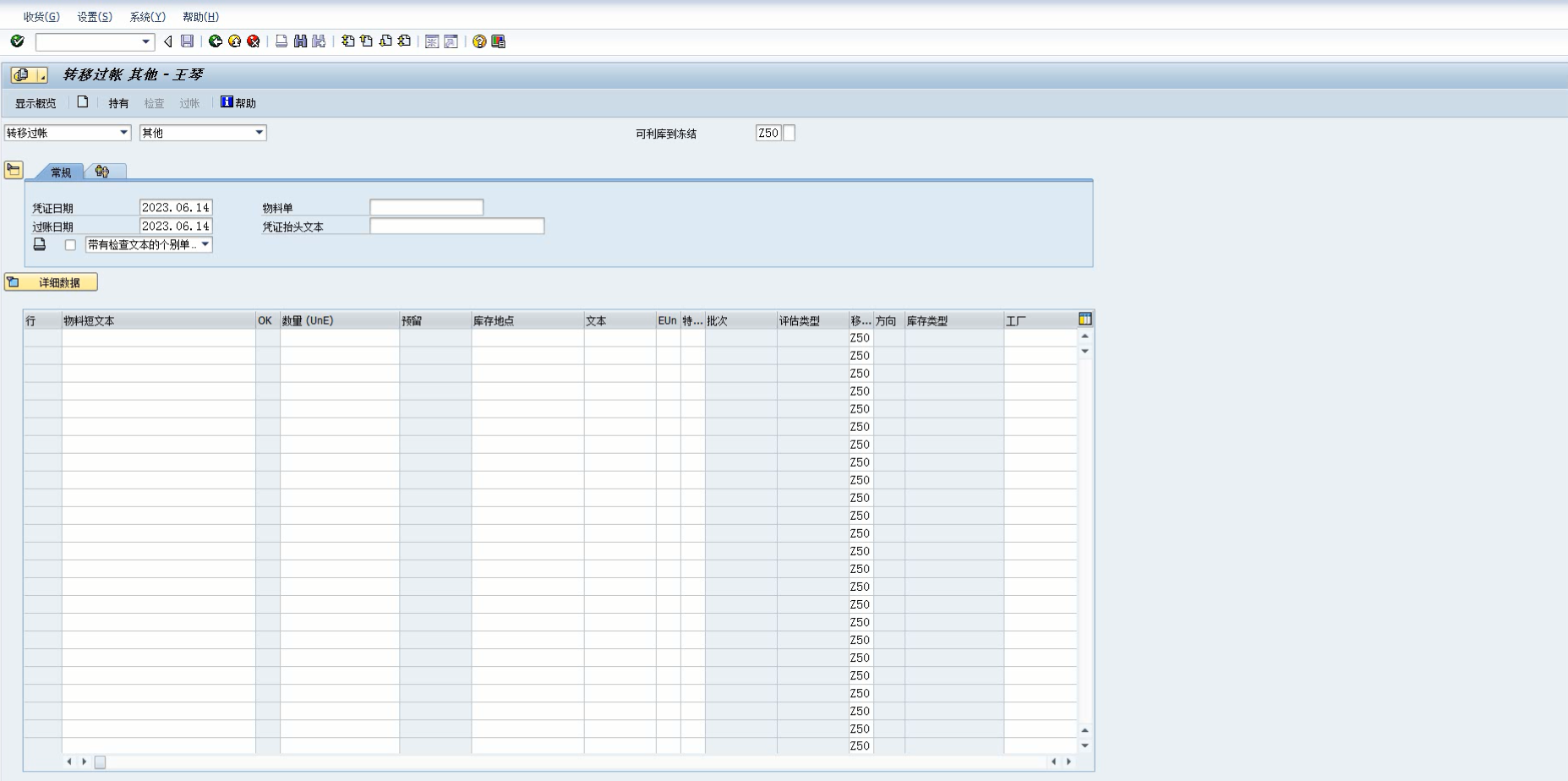Open table column settings icon
Viewport: 1568px width, 781px height.
tap(1085, 319)
